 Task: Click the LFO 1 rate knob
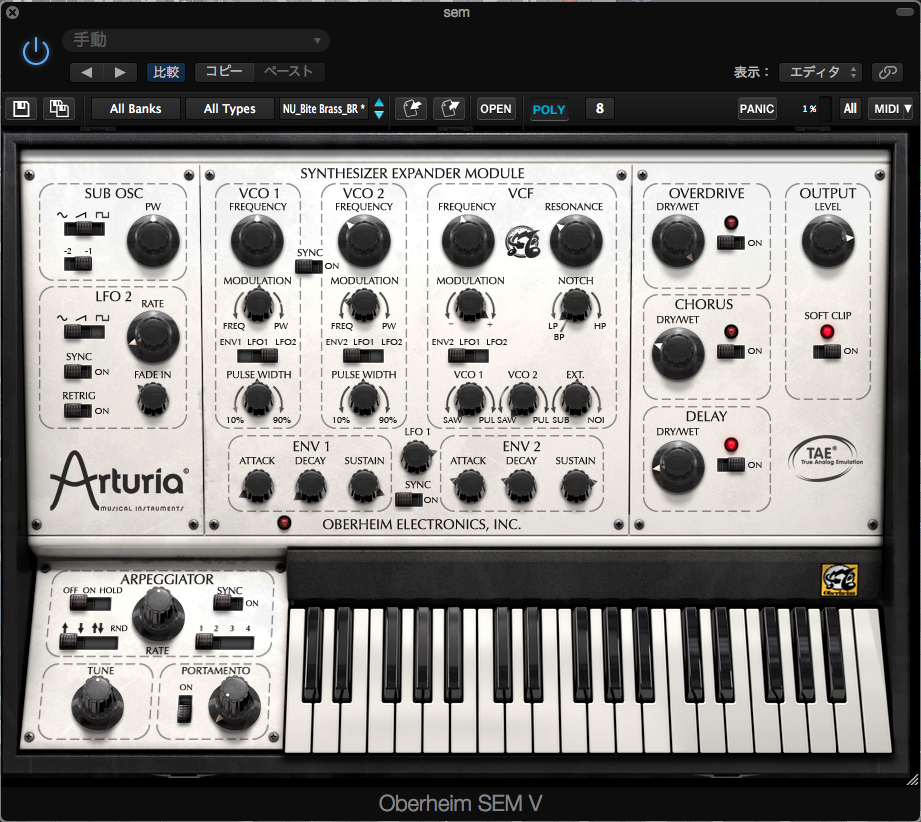(416, 457)
